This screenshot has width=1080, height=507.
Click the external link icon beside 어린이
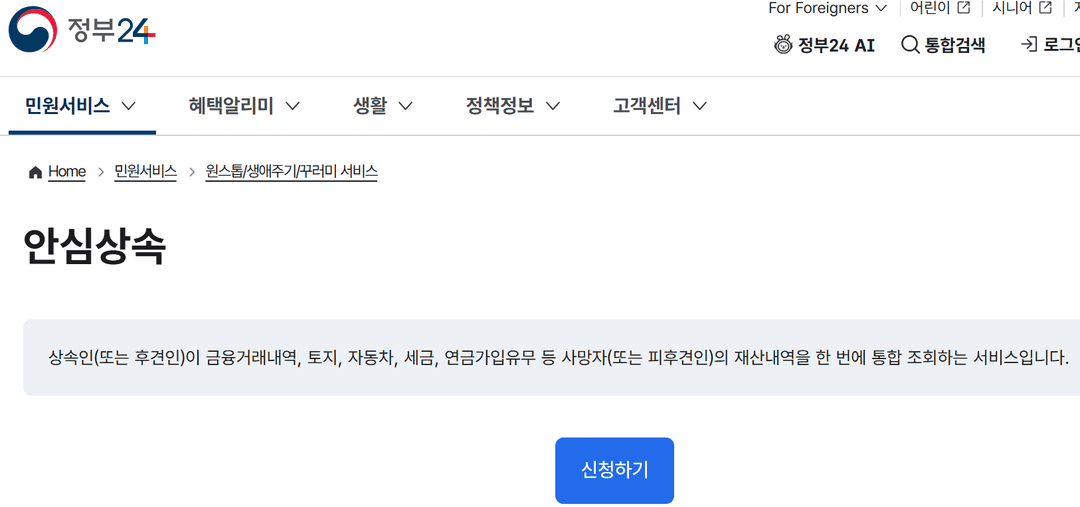click(x=964, y=8)
